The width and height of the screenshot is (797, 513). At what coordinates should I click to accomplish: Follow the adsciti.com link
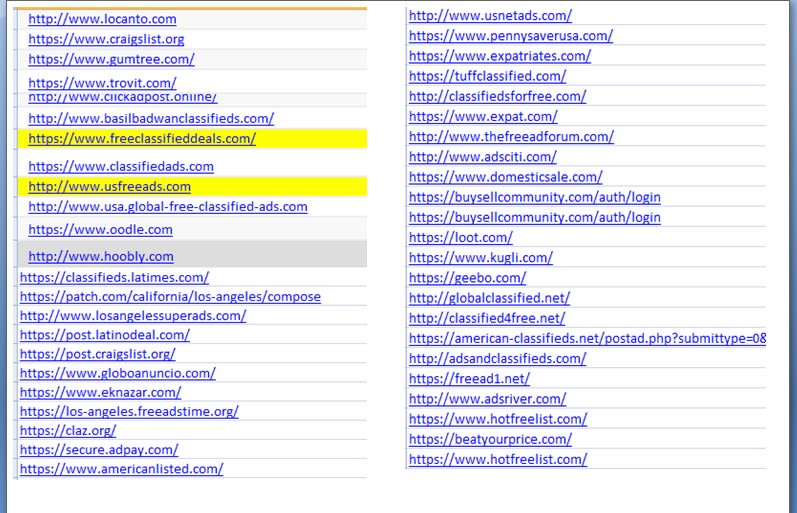tap(482, 157)
